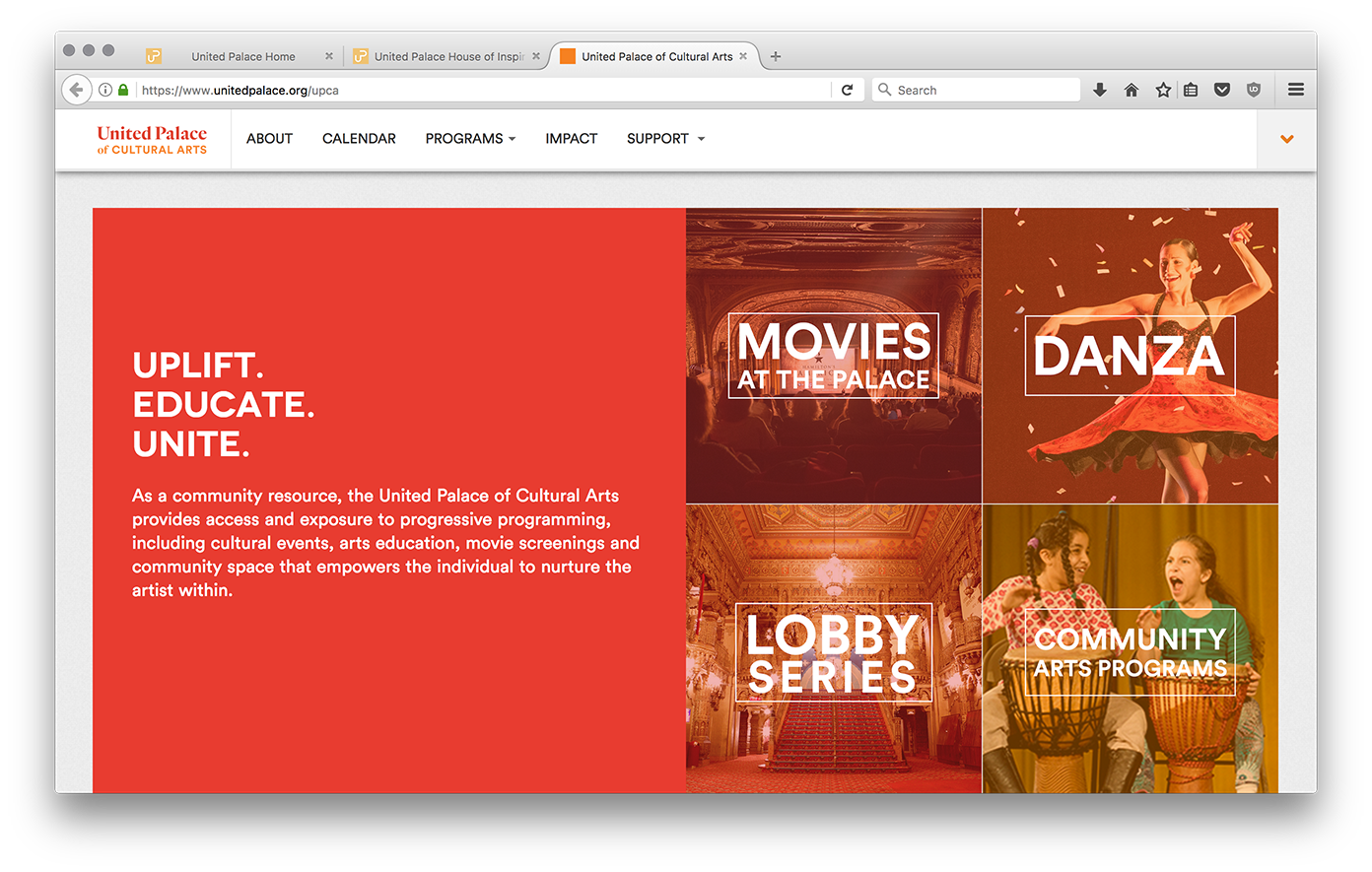Close the window with the first window control
The width and height of the screenshot is (1372, 872).
(x=69, y=50)
